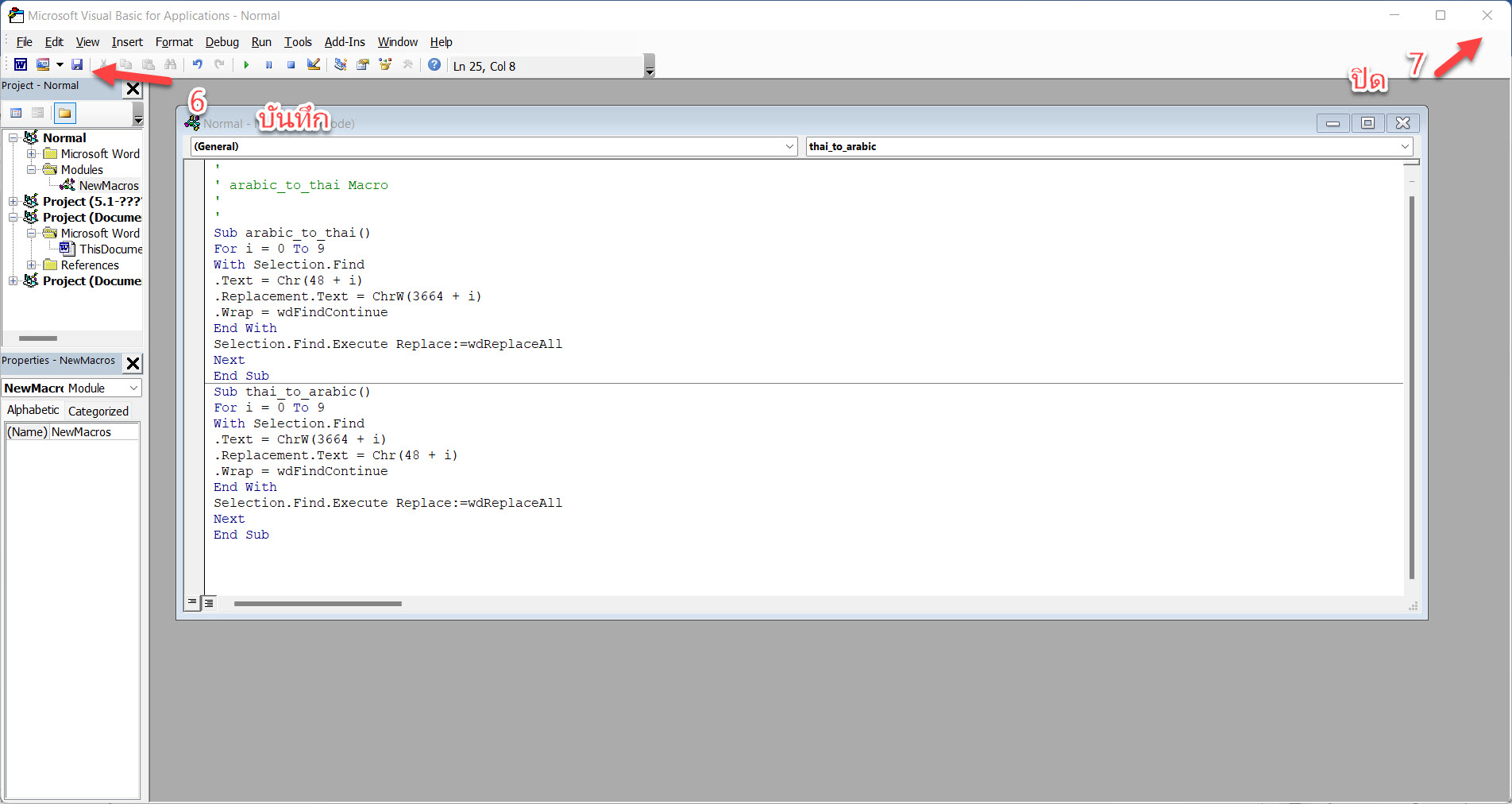Collapse the Normal project tree node
Image resolution: width=1512 pixels, height=804 pixels.
[13, 137]
